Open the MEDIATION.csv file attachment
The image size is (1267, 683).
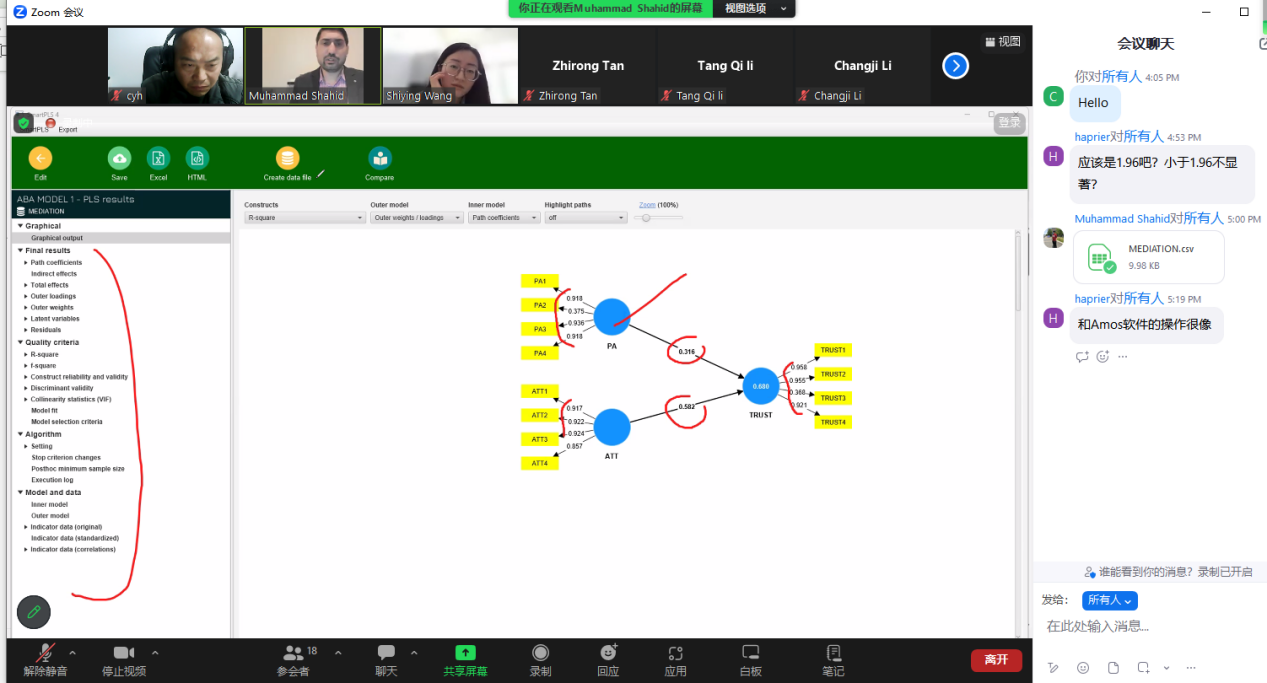[x=1148, y=257]
